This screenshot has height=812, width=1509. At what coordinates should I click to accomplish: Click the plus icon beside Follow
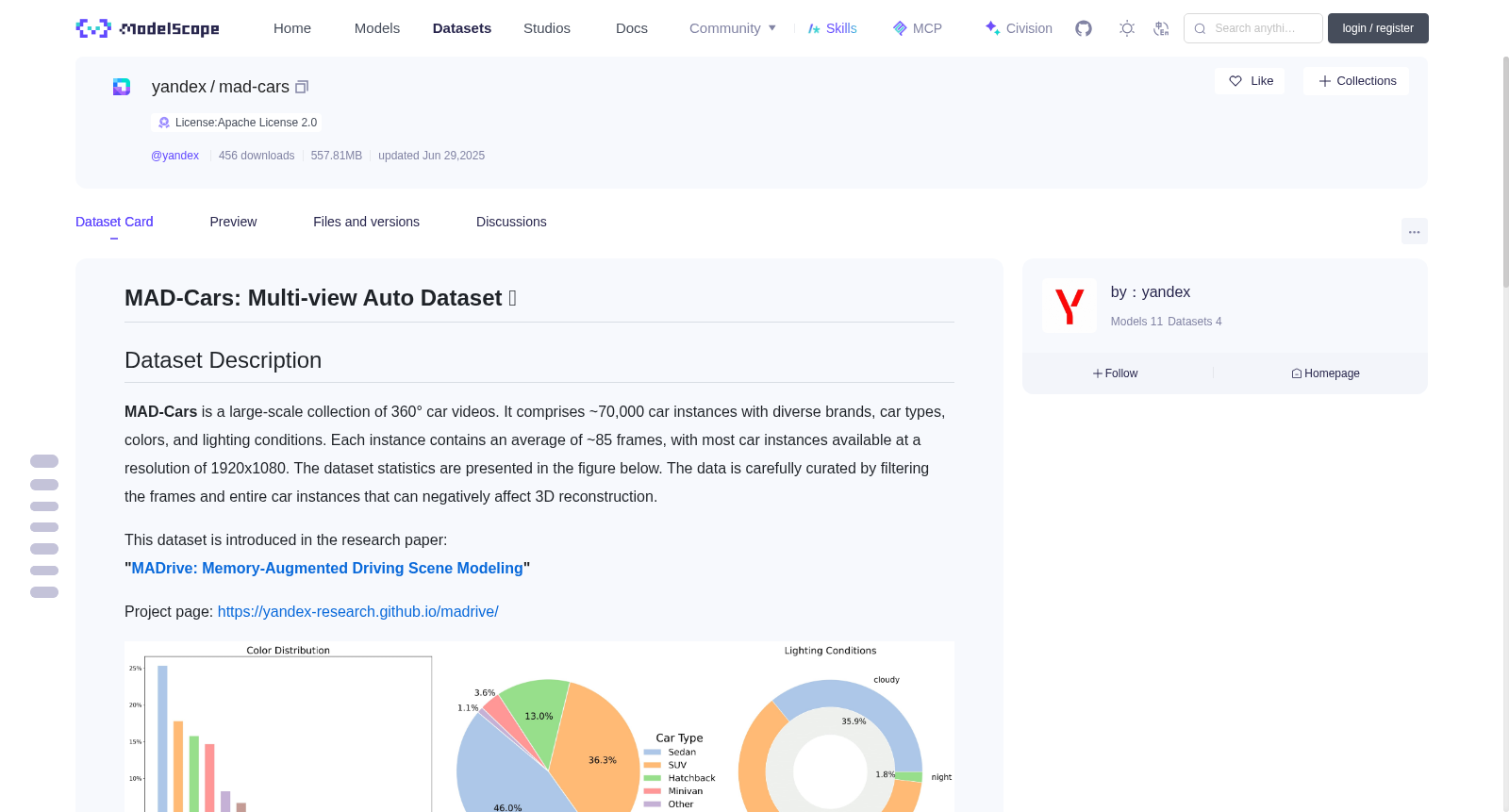pyautogui.click(x=1098, y=373)
